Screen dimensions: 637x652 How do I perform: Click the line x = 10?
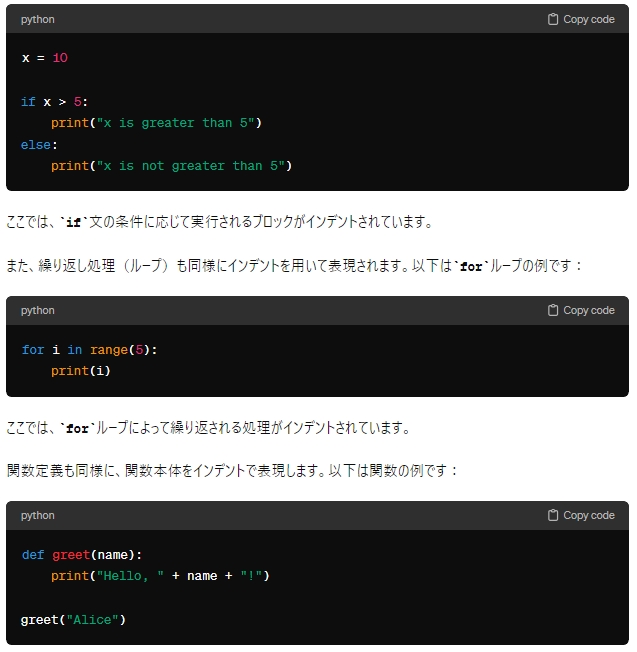click(44, 58)
